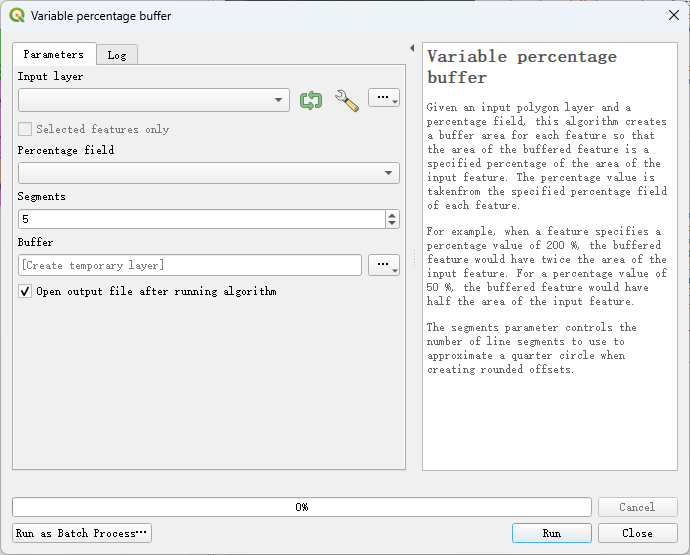Close the dialog with the X button
The height and width of the screenshot is (555, 690).
point(674,15)
